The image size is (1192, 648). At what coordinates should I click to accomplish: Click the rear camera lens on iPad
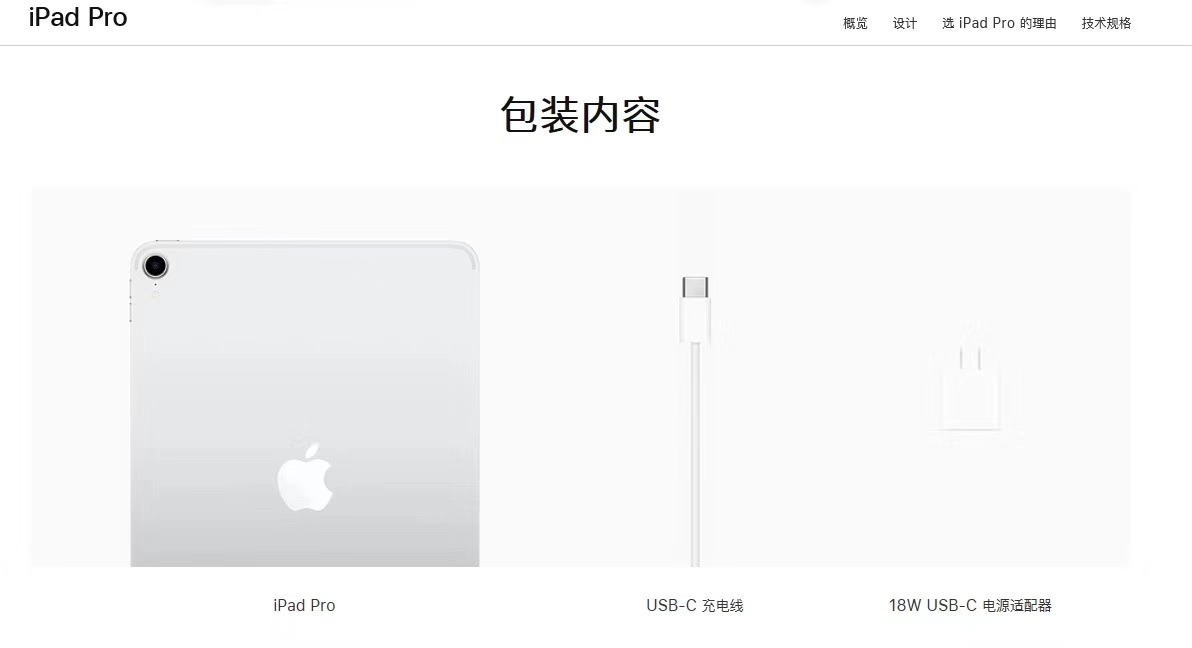click(155, 266)
